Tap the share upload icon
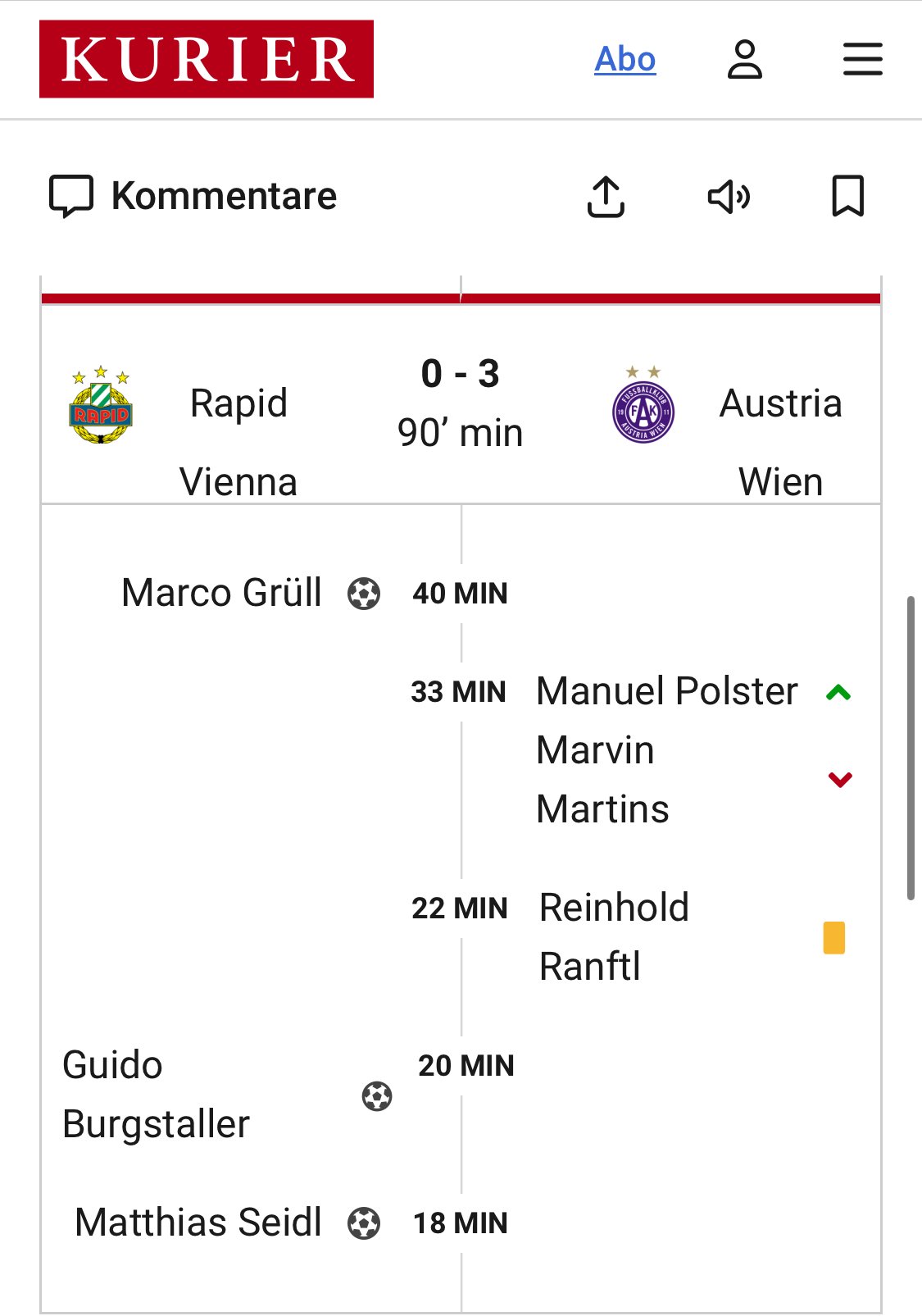This screenshot has width=922, height=1316. click(x=606, y=197)
